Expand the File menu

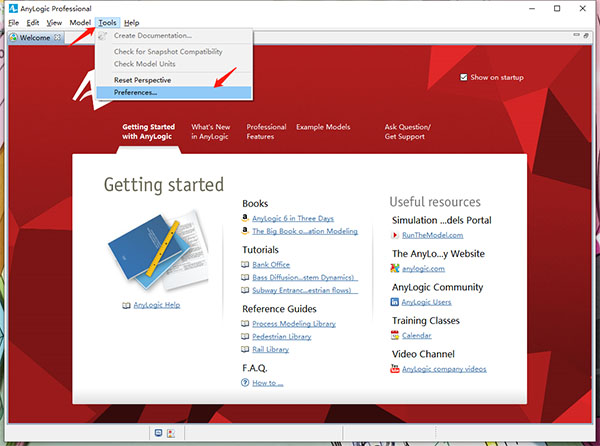[13, 22]
